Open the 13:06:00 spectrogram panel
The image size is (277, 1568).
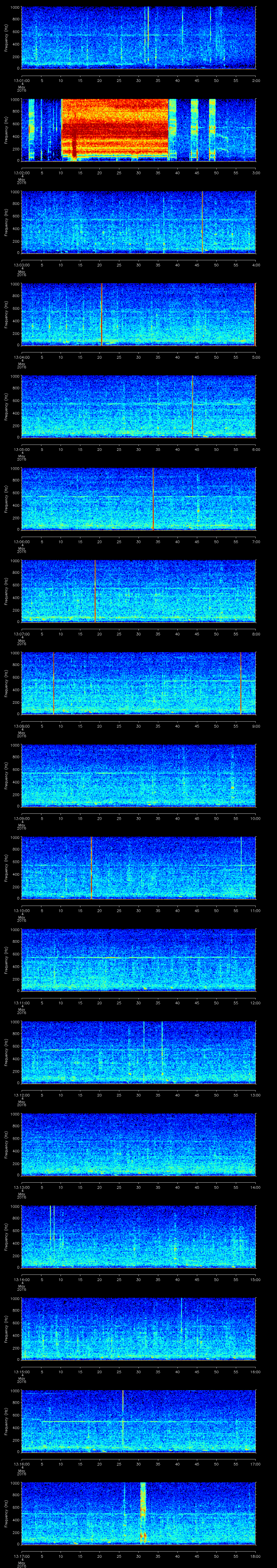pos(138,499)
